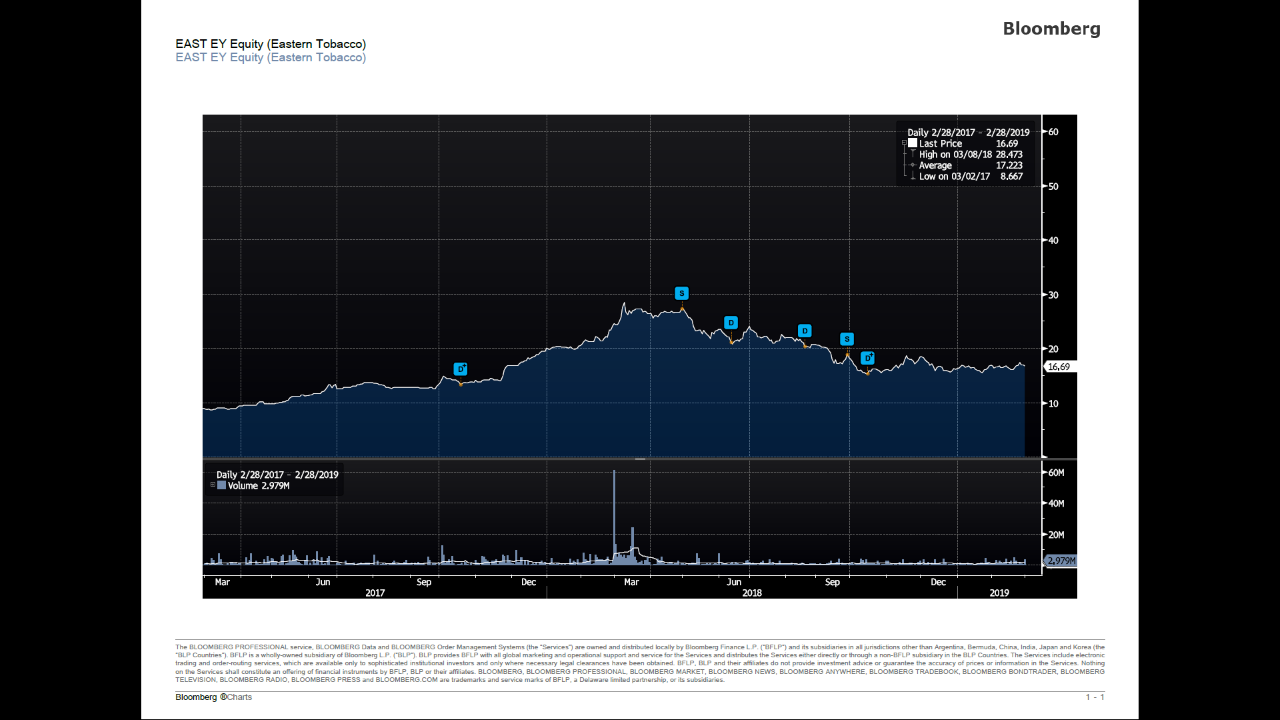
Task: Click the Average marker icon in the legend
Action: pos(911,166)
